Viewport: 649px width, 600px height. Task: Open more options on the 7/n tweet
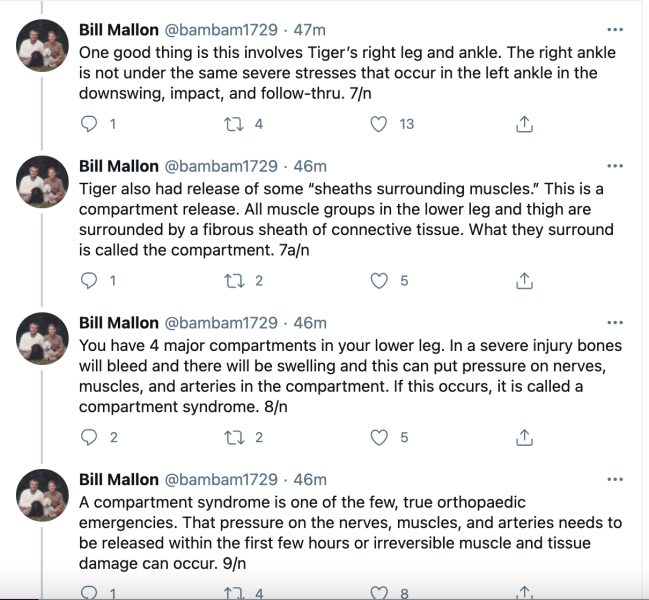614,30
